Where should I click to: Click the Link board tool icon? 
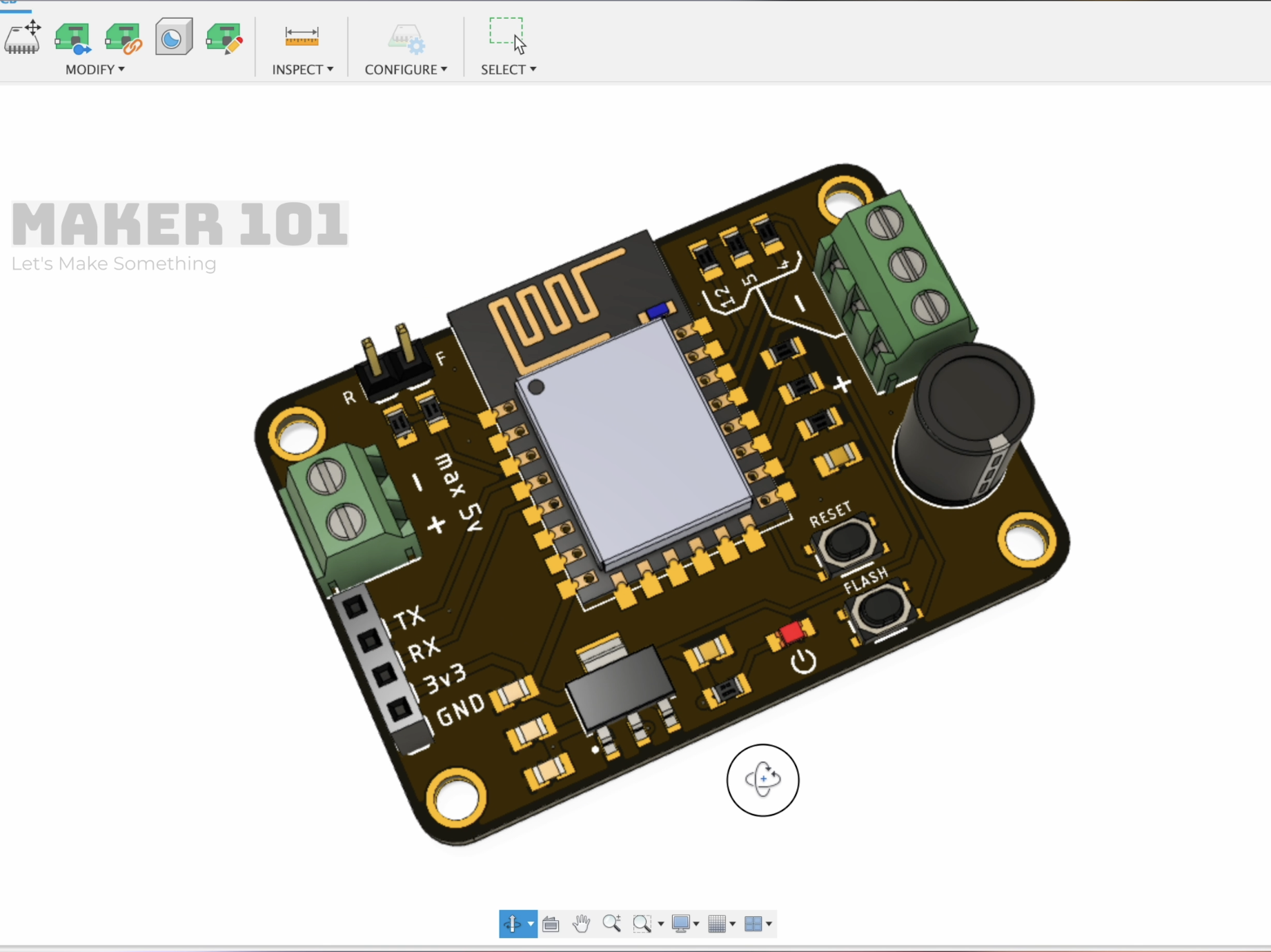(x=124, y=38)
